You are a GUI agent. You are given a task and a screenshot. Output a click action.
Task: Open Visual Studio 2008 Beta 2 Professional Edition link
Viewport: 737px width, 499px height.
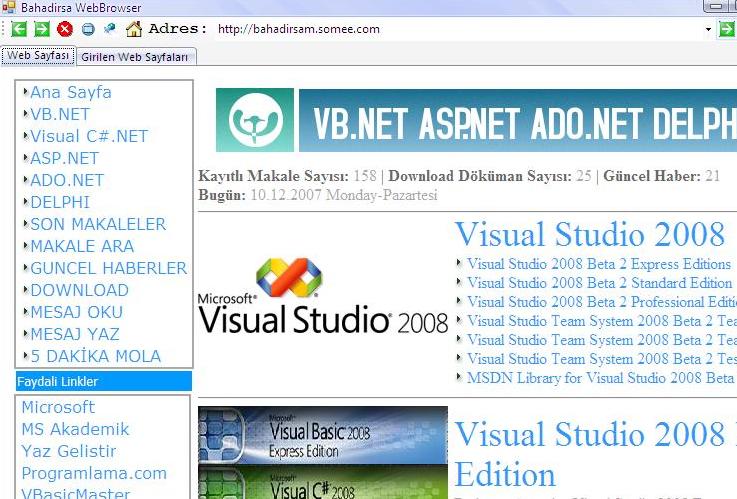pyautogui.click(x=602, y=302)
